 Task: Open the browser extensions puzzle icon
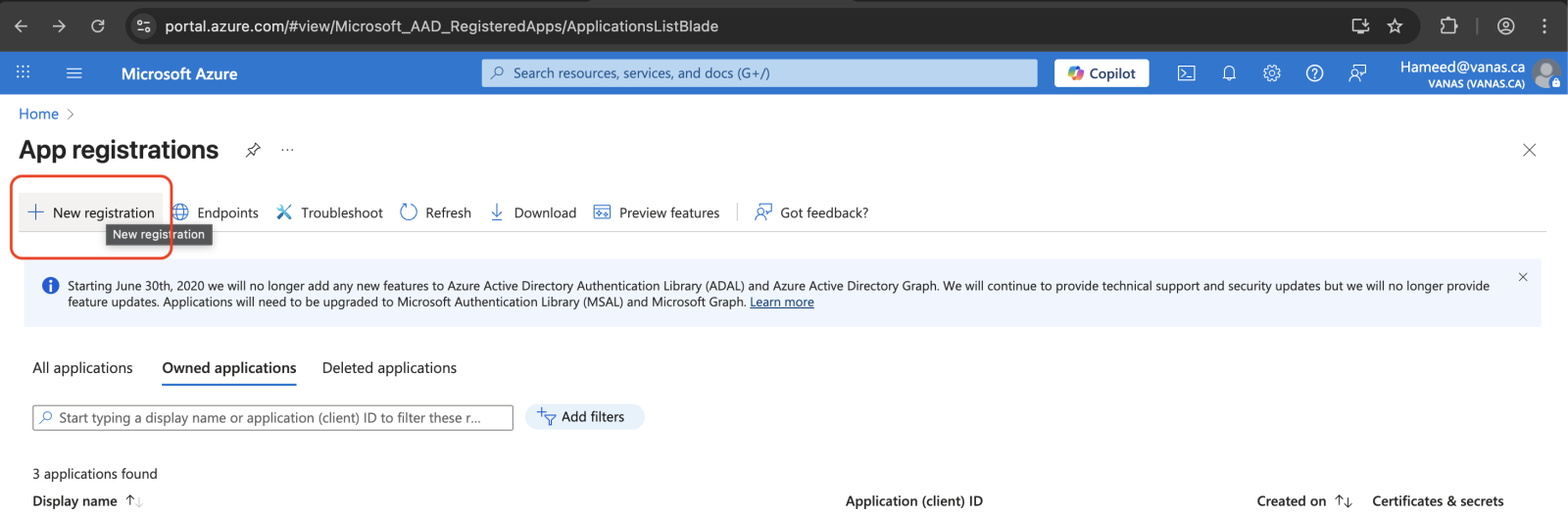[x=1448, y=26]
